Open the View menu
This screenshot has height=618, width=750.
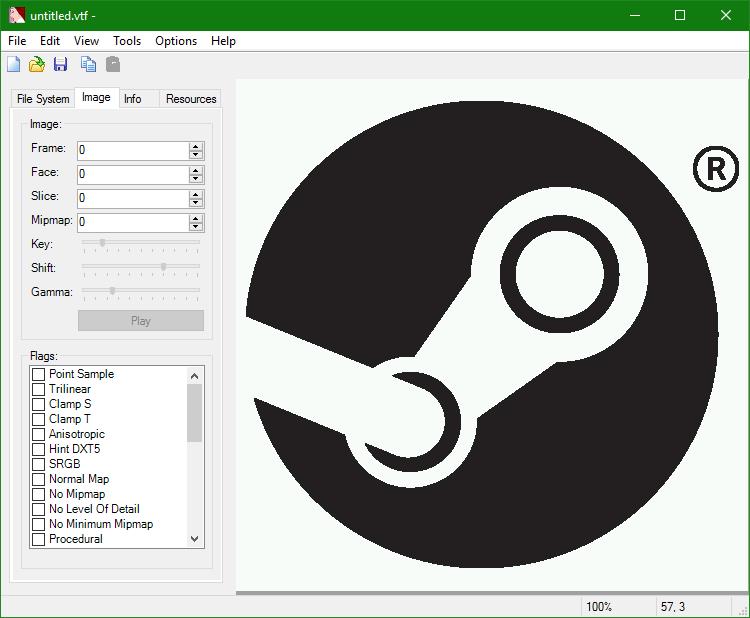[x=86, y=41]
